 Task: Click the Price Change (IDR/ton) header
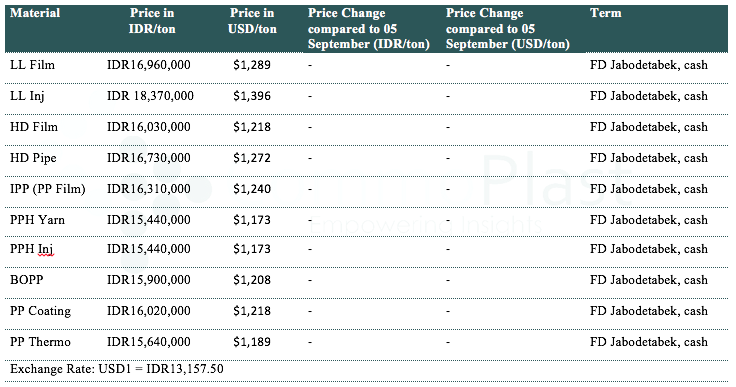[369, 29]
